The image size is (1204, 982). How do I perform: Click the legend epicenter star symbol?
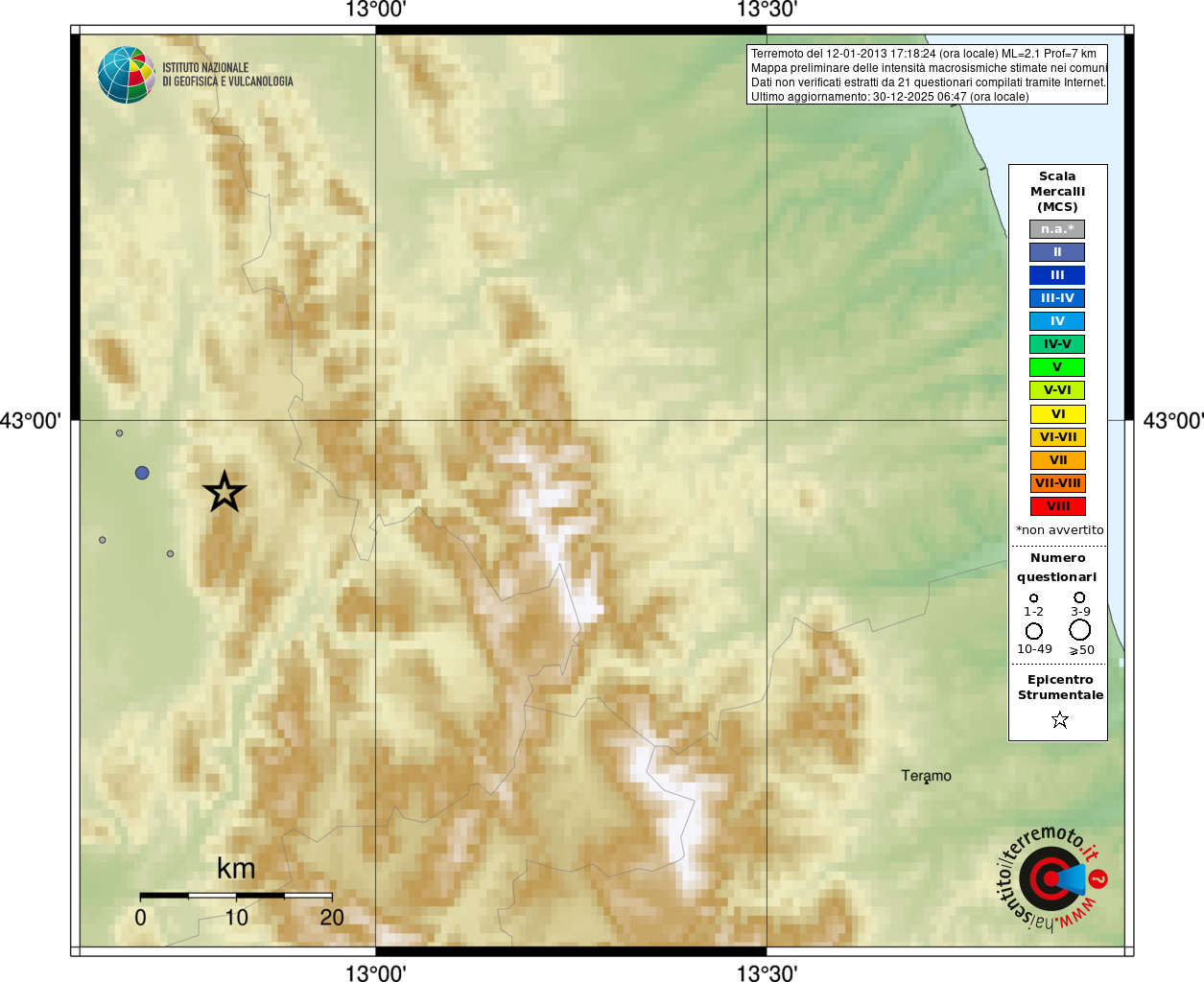tap(1060, 719)
